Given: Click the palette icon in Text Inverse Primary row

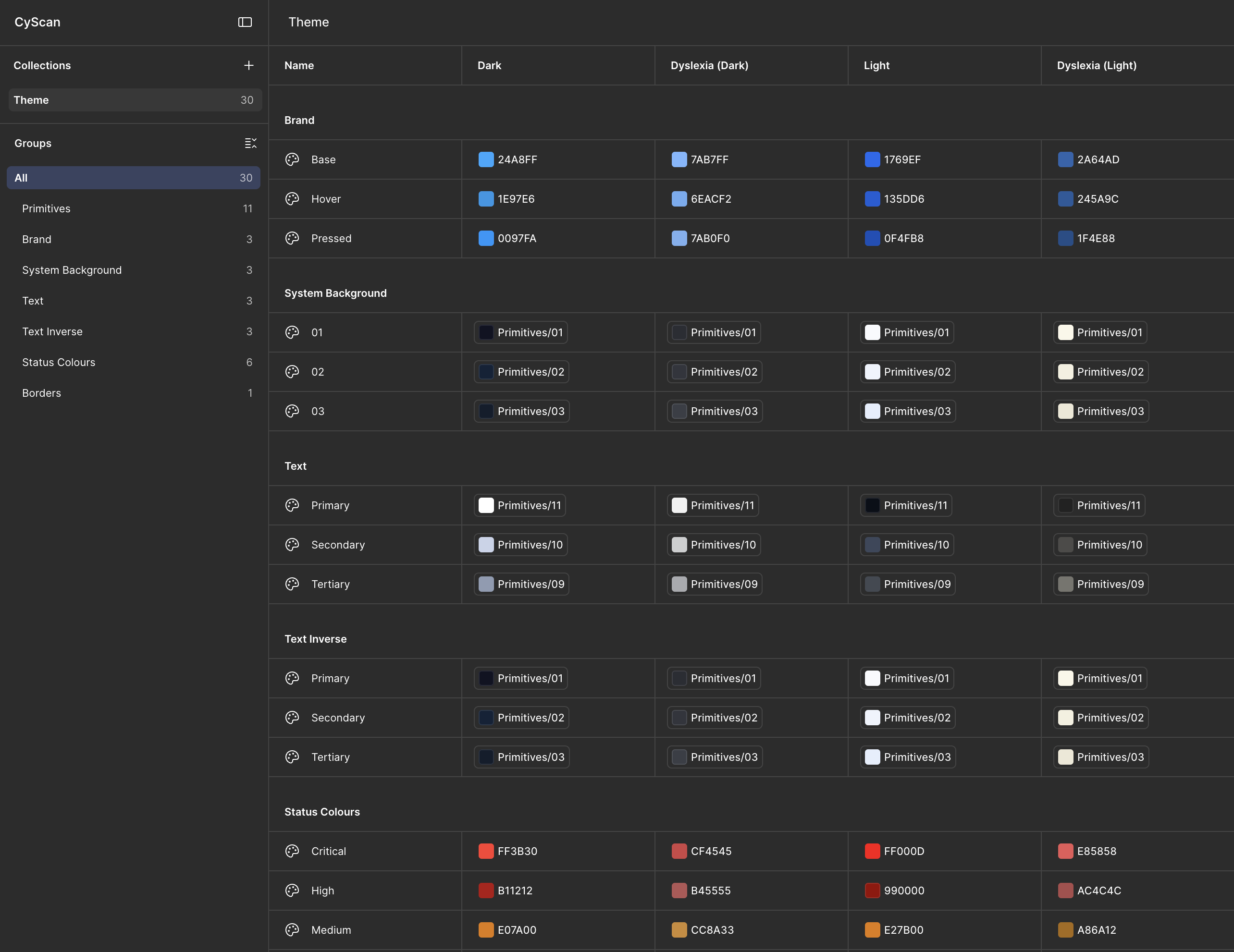Looking at the screenshot, I should pos(292,678).
